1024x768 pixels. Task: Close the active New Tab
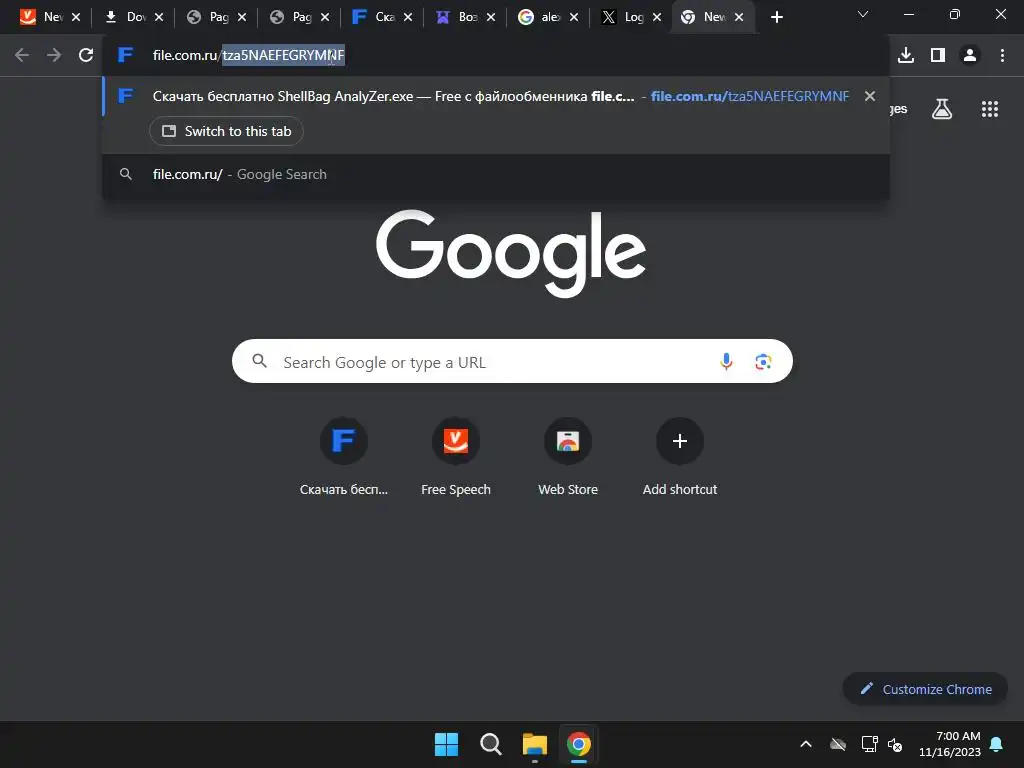point(739,18)
